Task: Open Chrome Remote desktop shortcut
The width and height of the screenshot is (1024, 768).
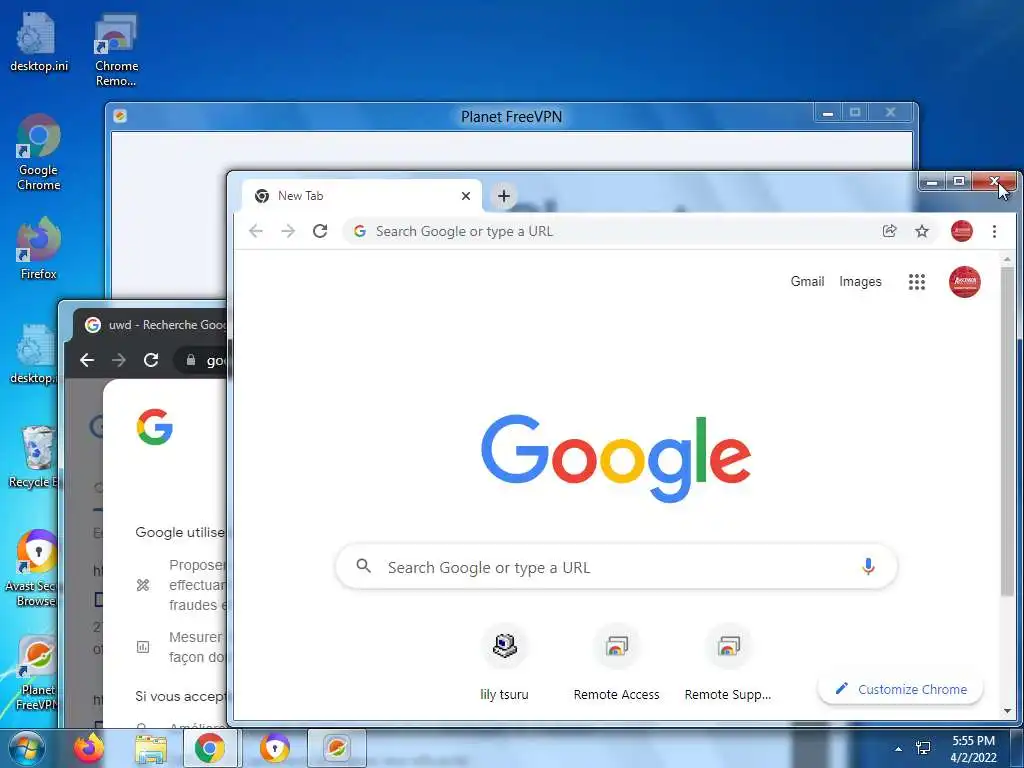Action: coord(116,50)
